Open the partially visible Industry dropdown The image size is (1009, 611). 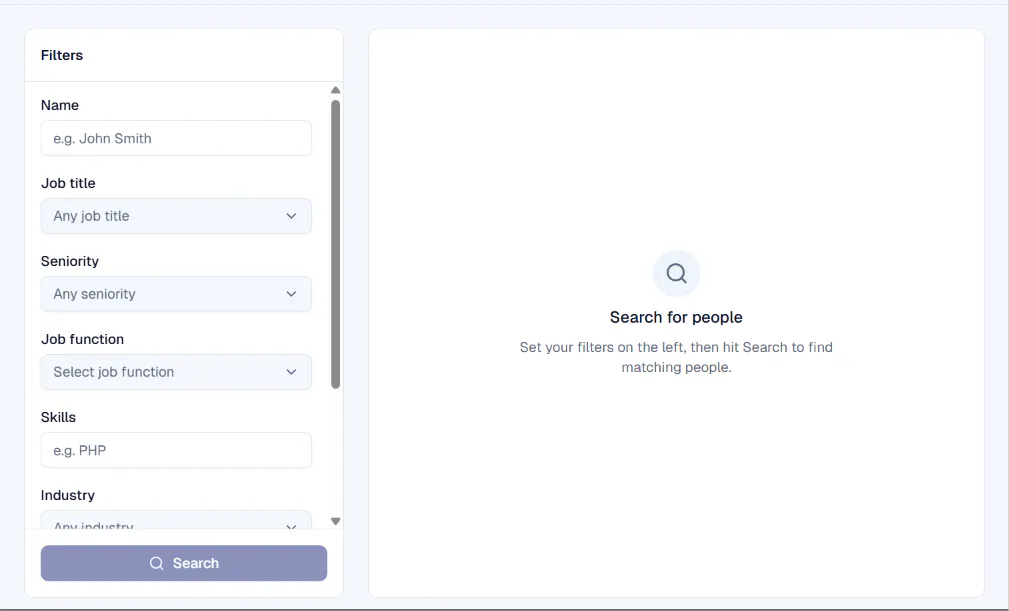pos(176,520)
